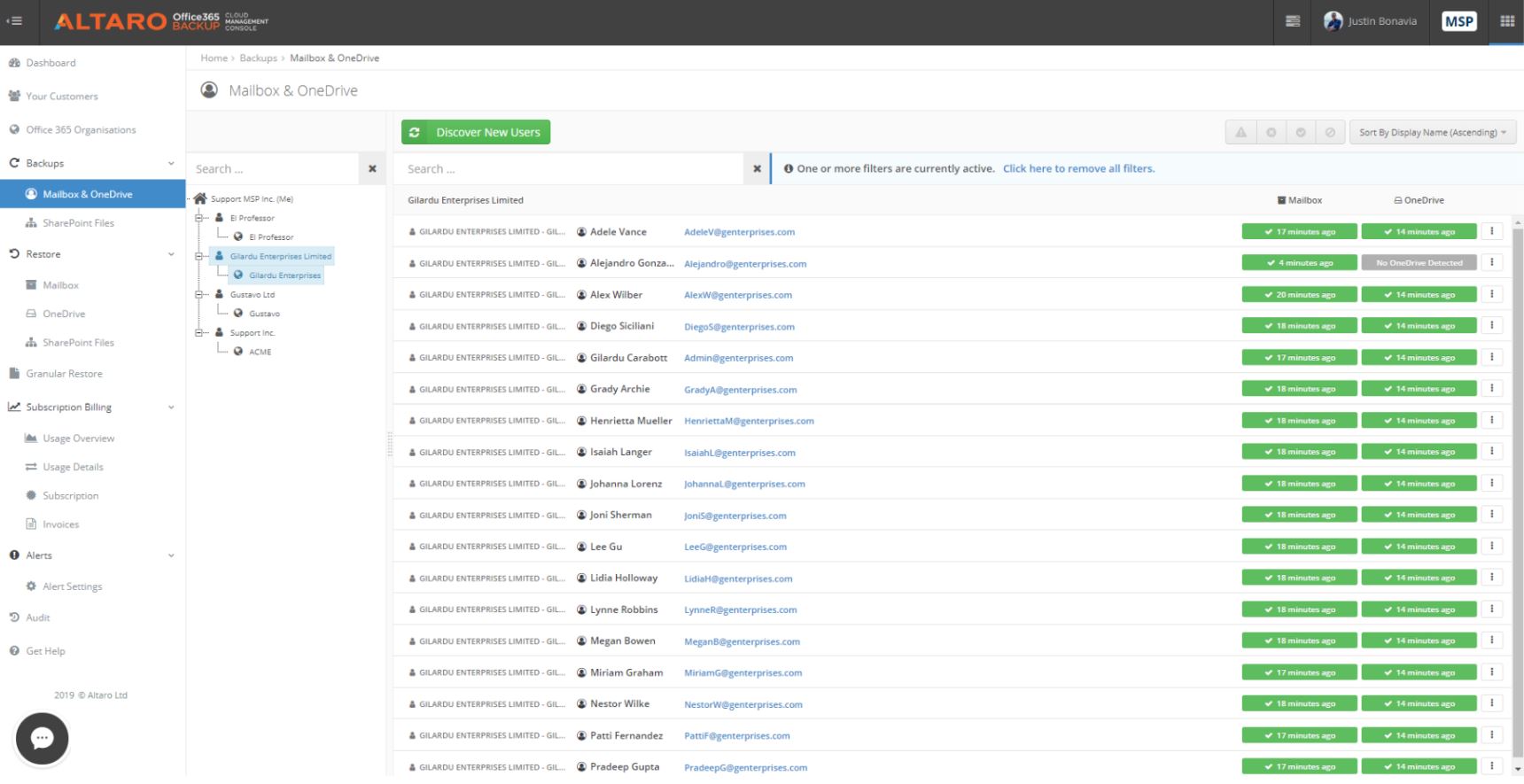This screenshot has width=1524, height=784.
Task: Click Backups in breadcrumb
Action: coord(258,58)
